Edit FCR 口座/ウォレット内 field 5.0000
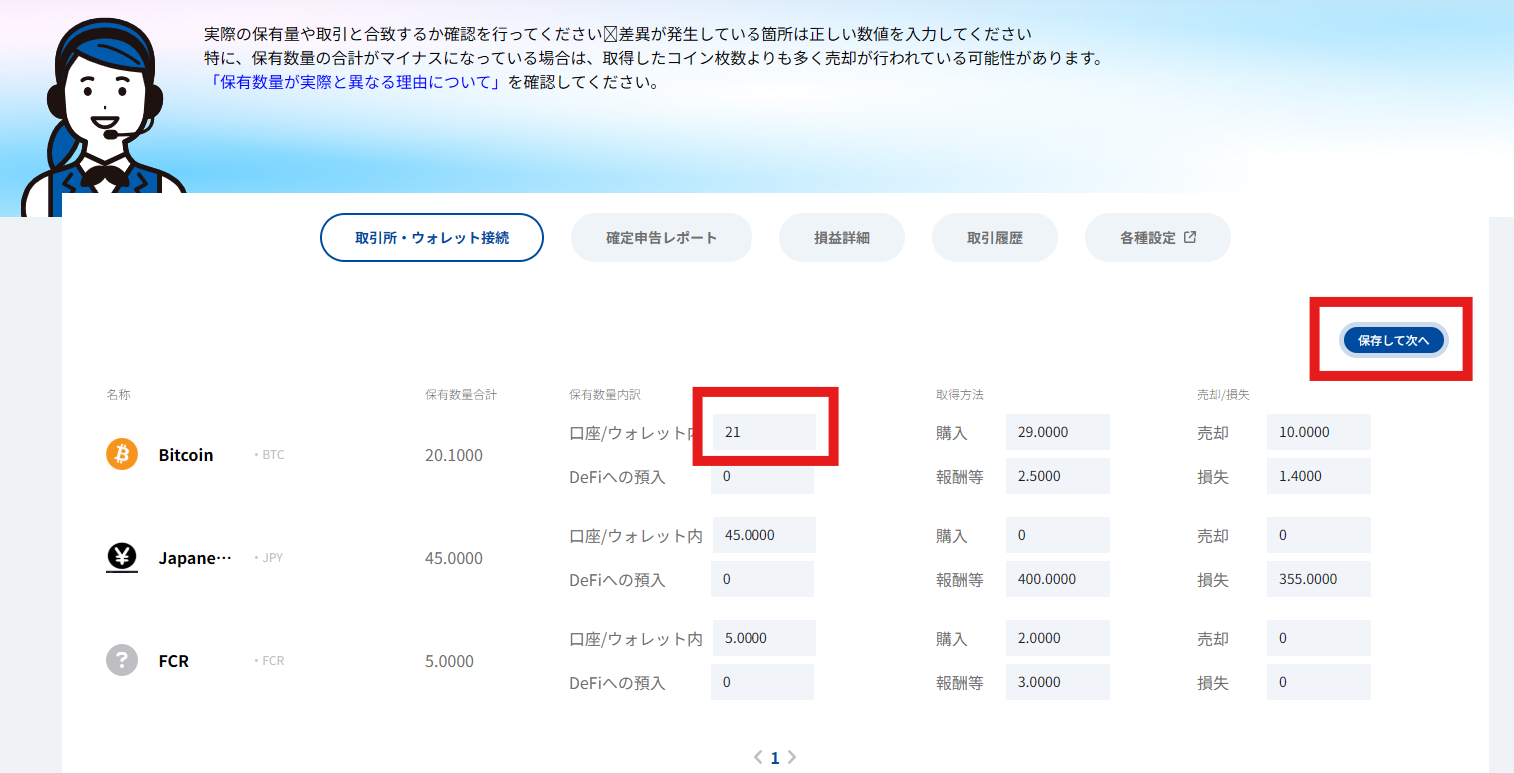The width and height of the screenshot is (1514, 773). tap(764, 638)
